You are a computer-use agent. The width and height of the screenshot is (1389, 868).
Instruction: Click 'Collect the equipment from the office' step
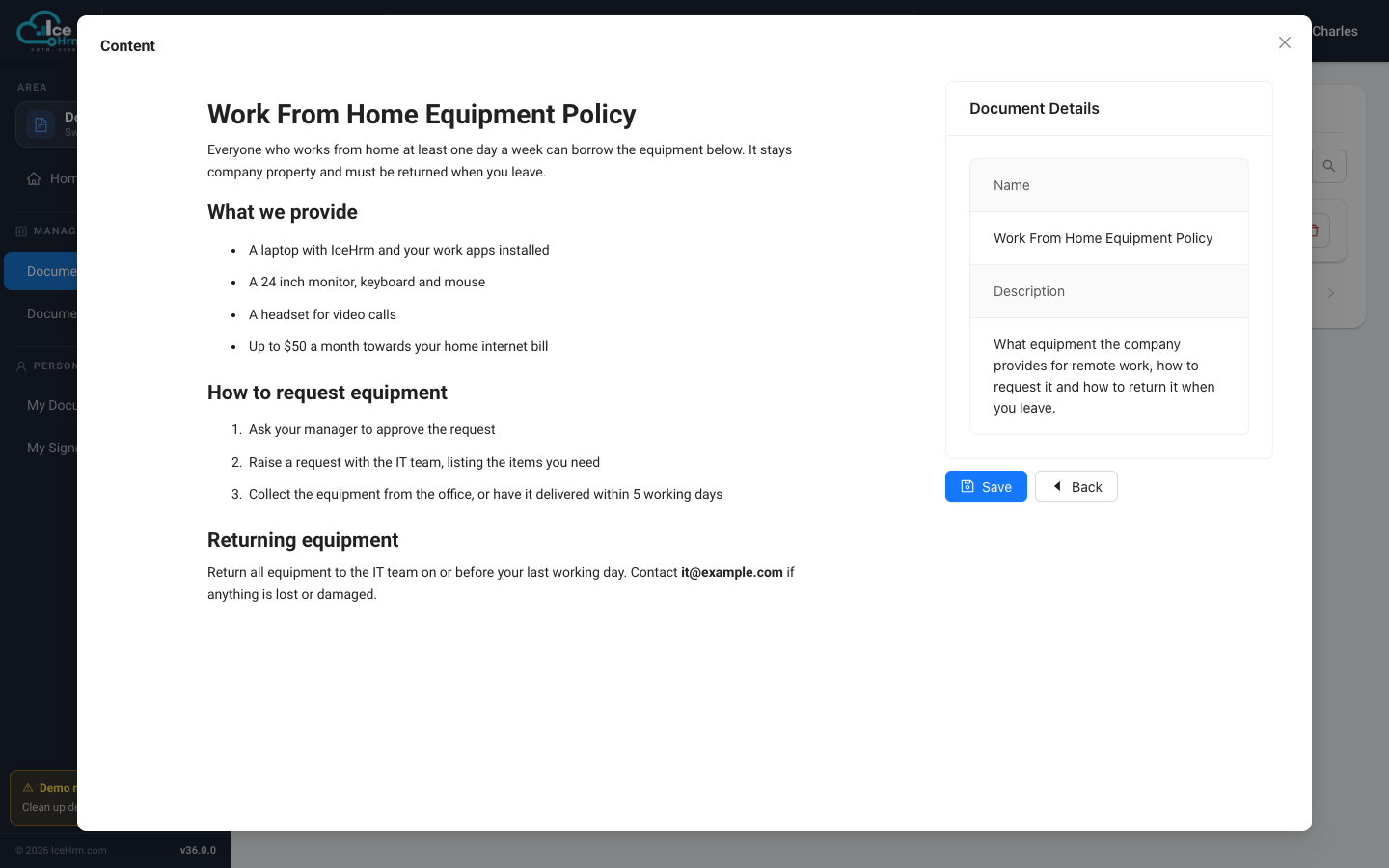point(485,494)
